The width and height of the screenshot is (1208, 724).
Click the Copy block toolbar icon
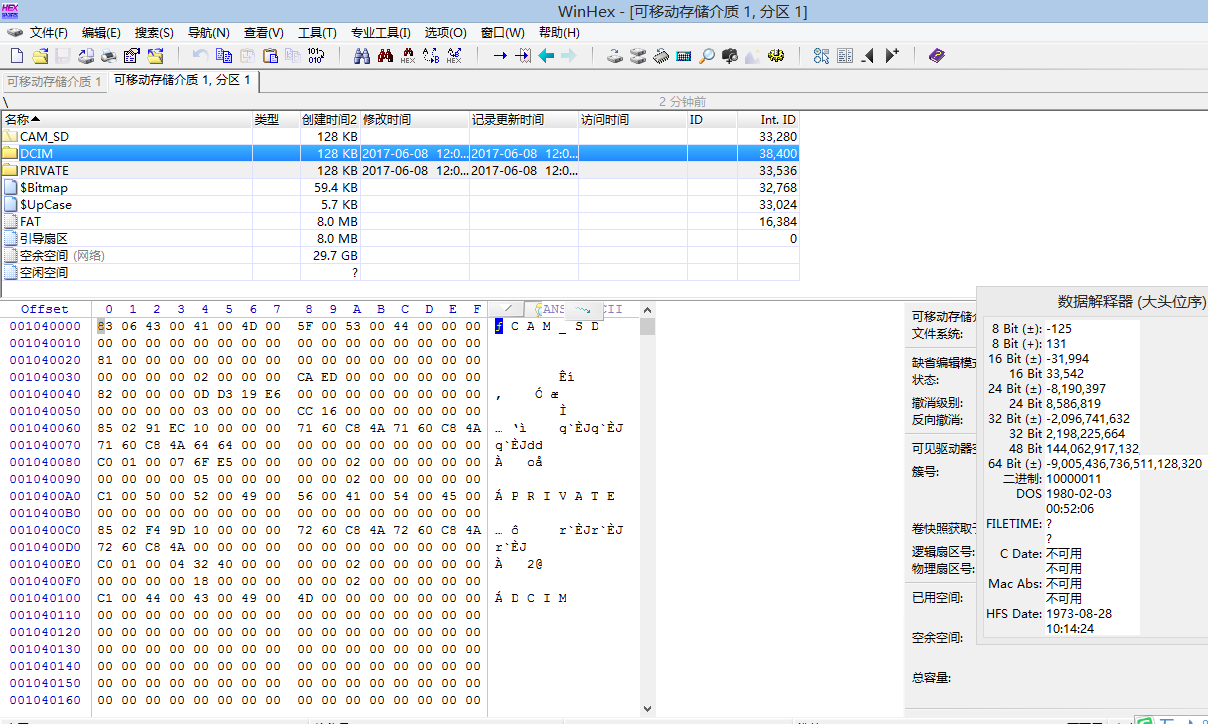click(224, 56)
